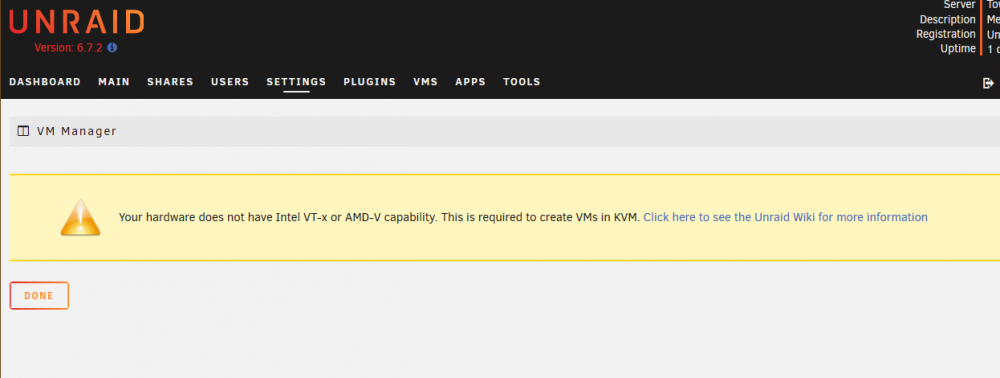The height and width of the screenshot is (378, 1000).
Task: Click the yellow warning triangle icon
Action: [80, 218]
